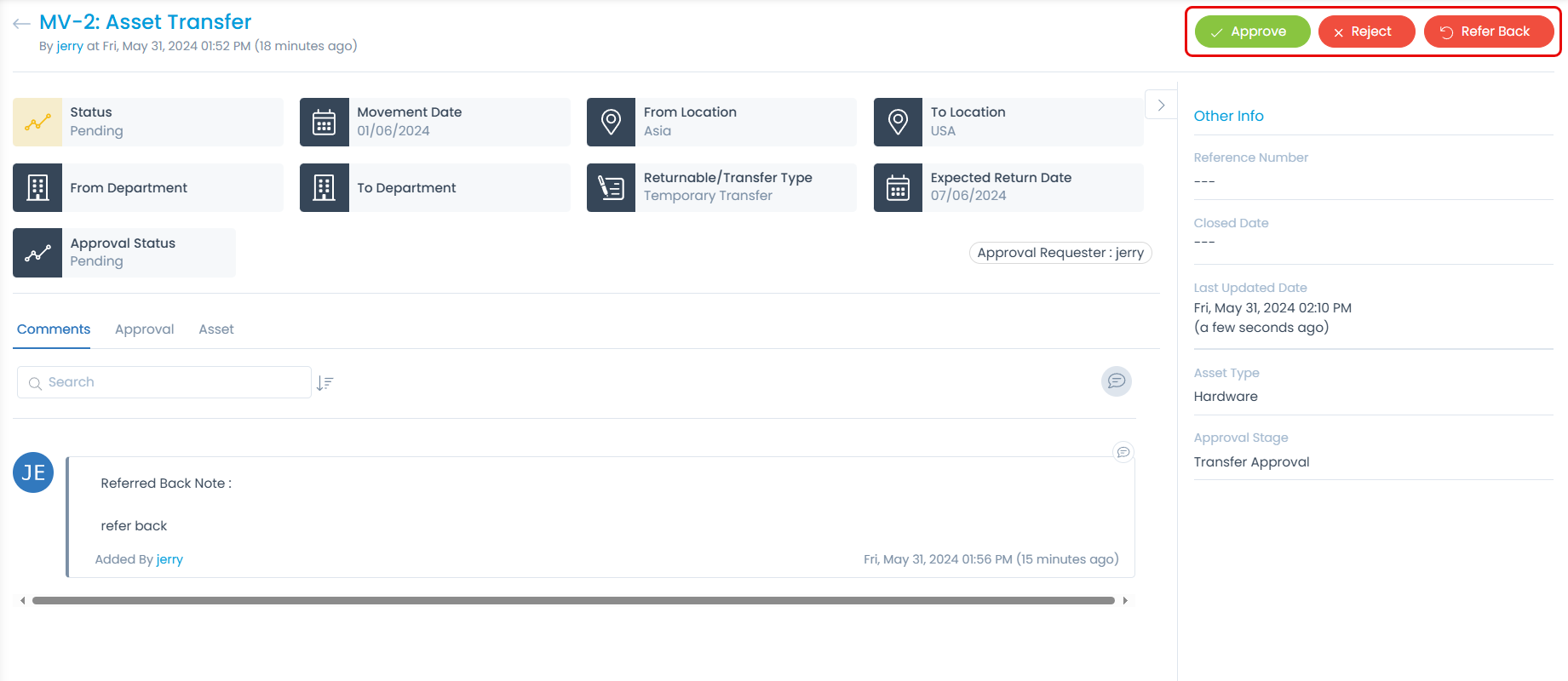Toggle the comment sort order icon
Image resolution: width=1568 pixels, height=681 pixels.
point(325,383)
